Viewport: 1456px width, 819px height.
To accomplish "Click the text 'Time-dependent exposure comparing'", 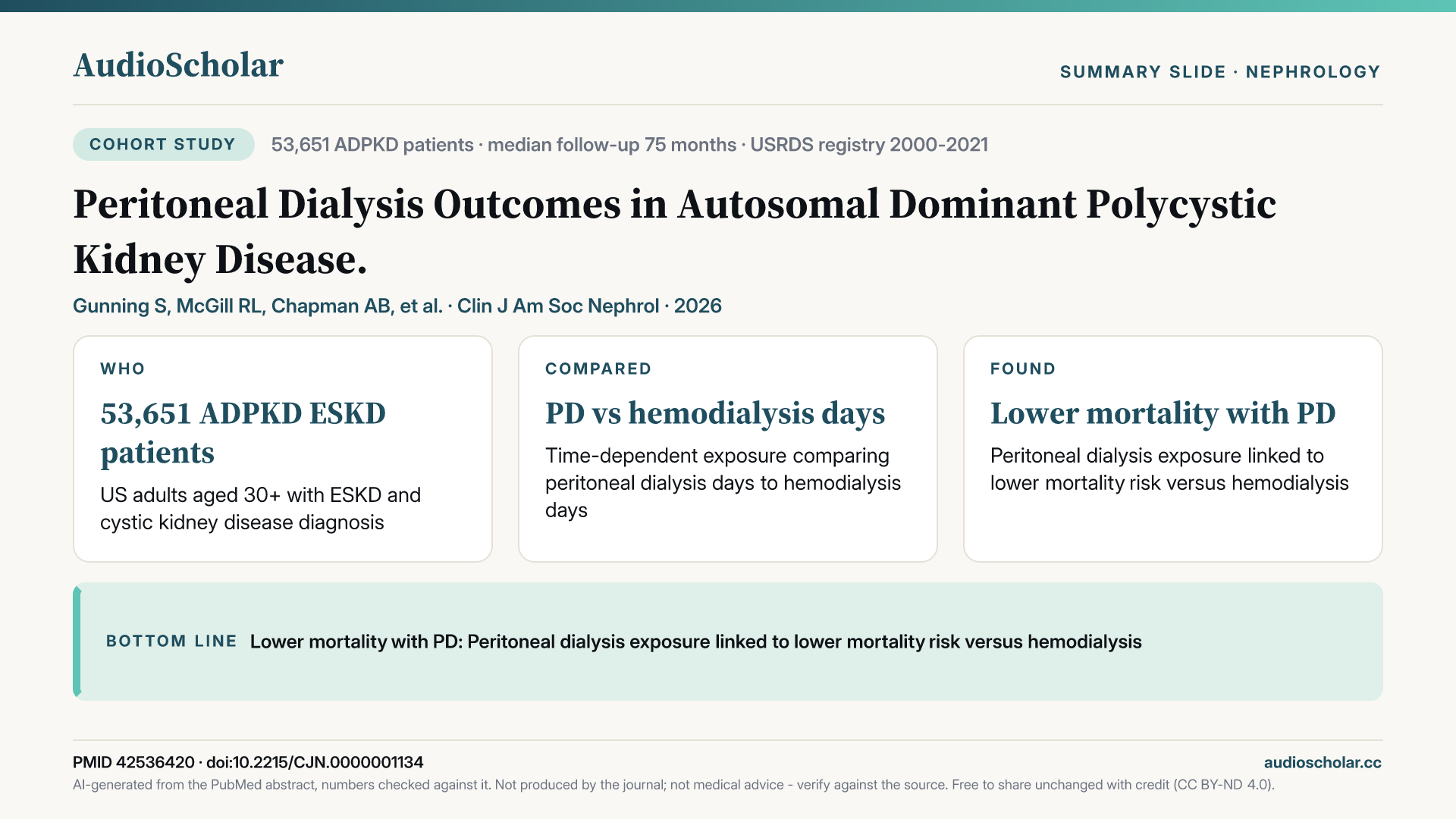I will coord(723,482).
